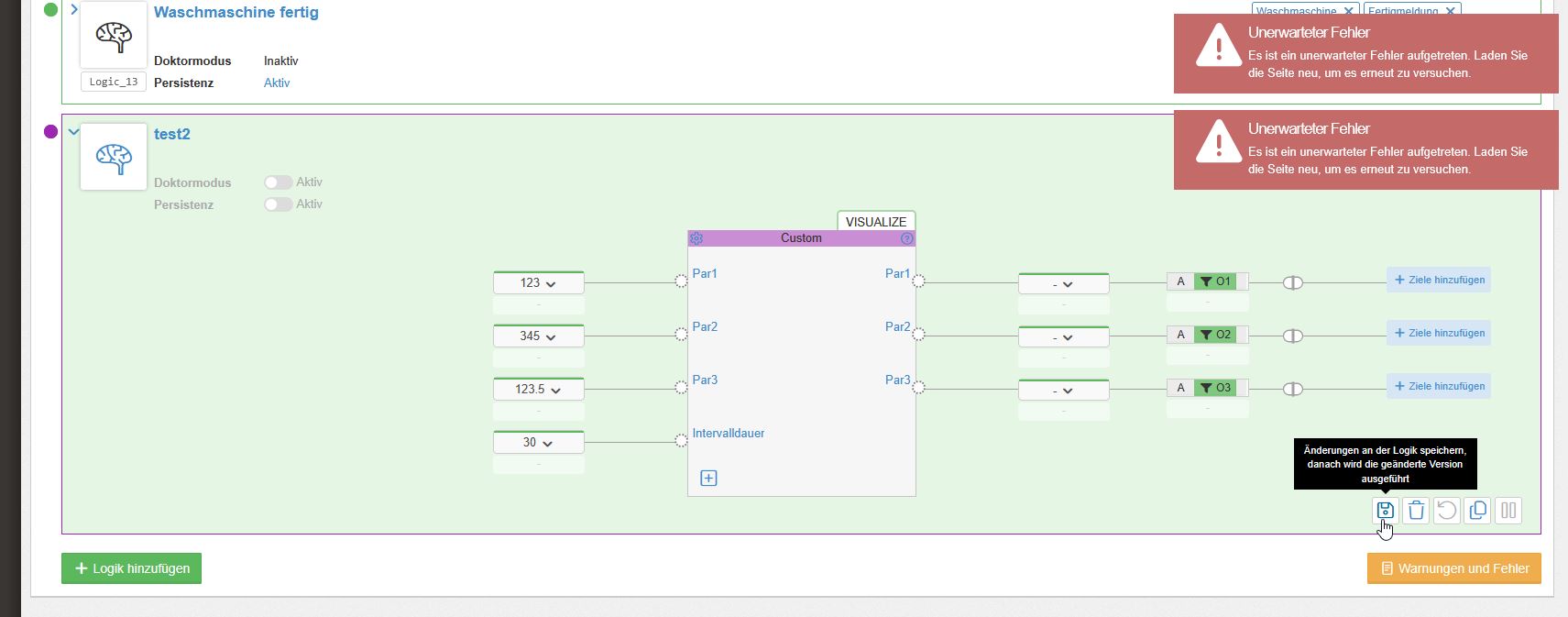
Task: Enable Doktormodus toggle for test2
Action: (x=278, y=182)
